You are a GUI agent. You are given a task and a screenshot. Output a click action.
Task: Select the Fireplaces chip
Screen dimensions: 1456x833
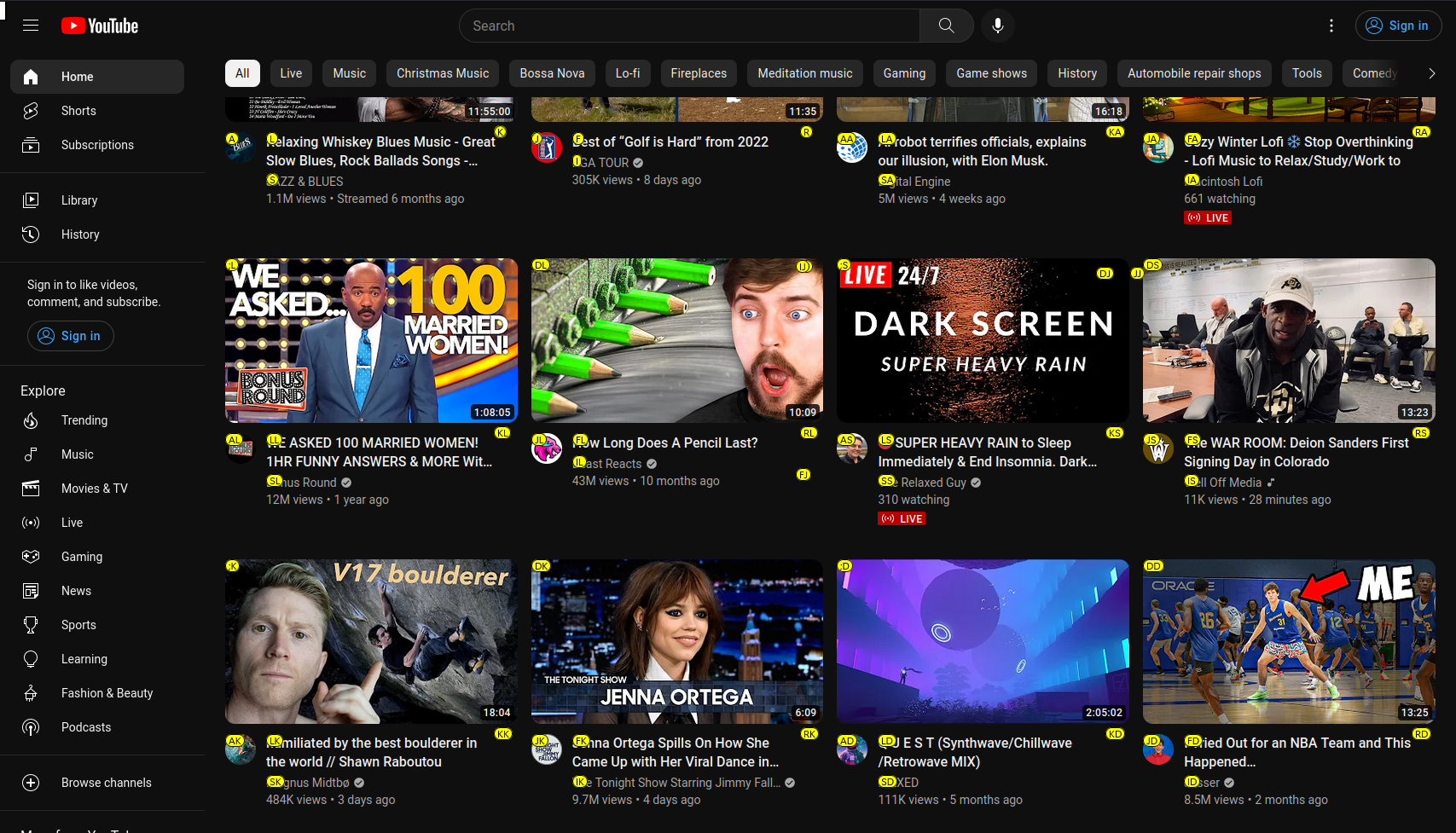click(x=699, y=73)
